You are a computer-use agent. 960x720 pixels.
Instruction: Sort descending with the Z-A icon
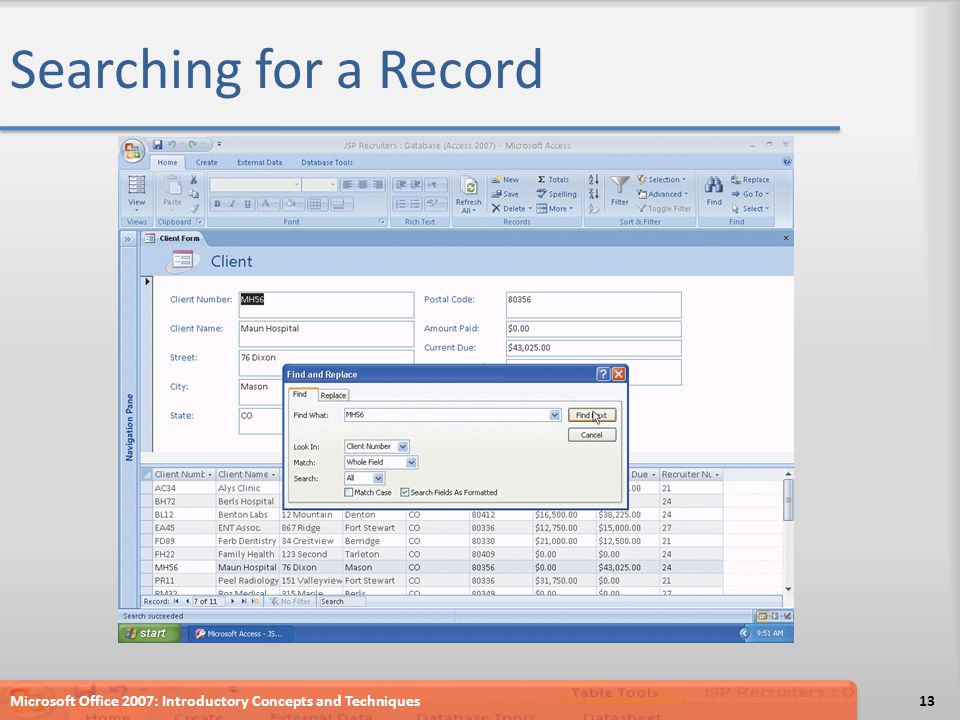[593, 194]
